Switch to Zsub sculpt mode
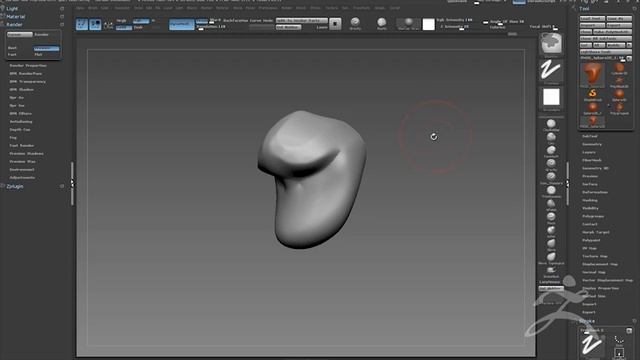This screenshot has height=360, width=640. click(x=139, y=28)
